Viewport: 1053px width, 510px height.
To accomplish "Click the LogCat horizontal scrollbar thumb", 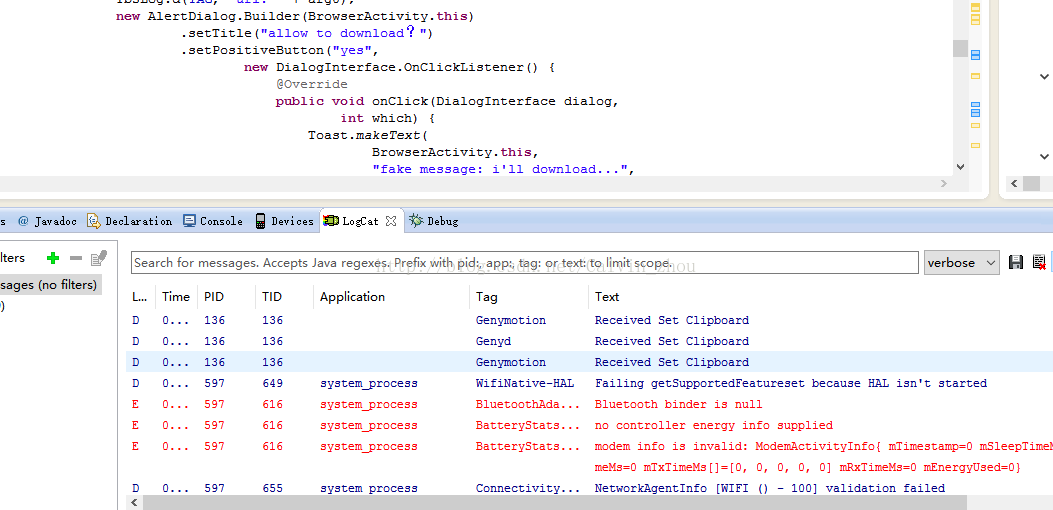I will tap(554, 503).
